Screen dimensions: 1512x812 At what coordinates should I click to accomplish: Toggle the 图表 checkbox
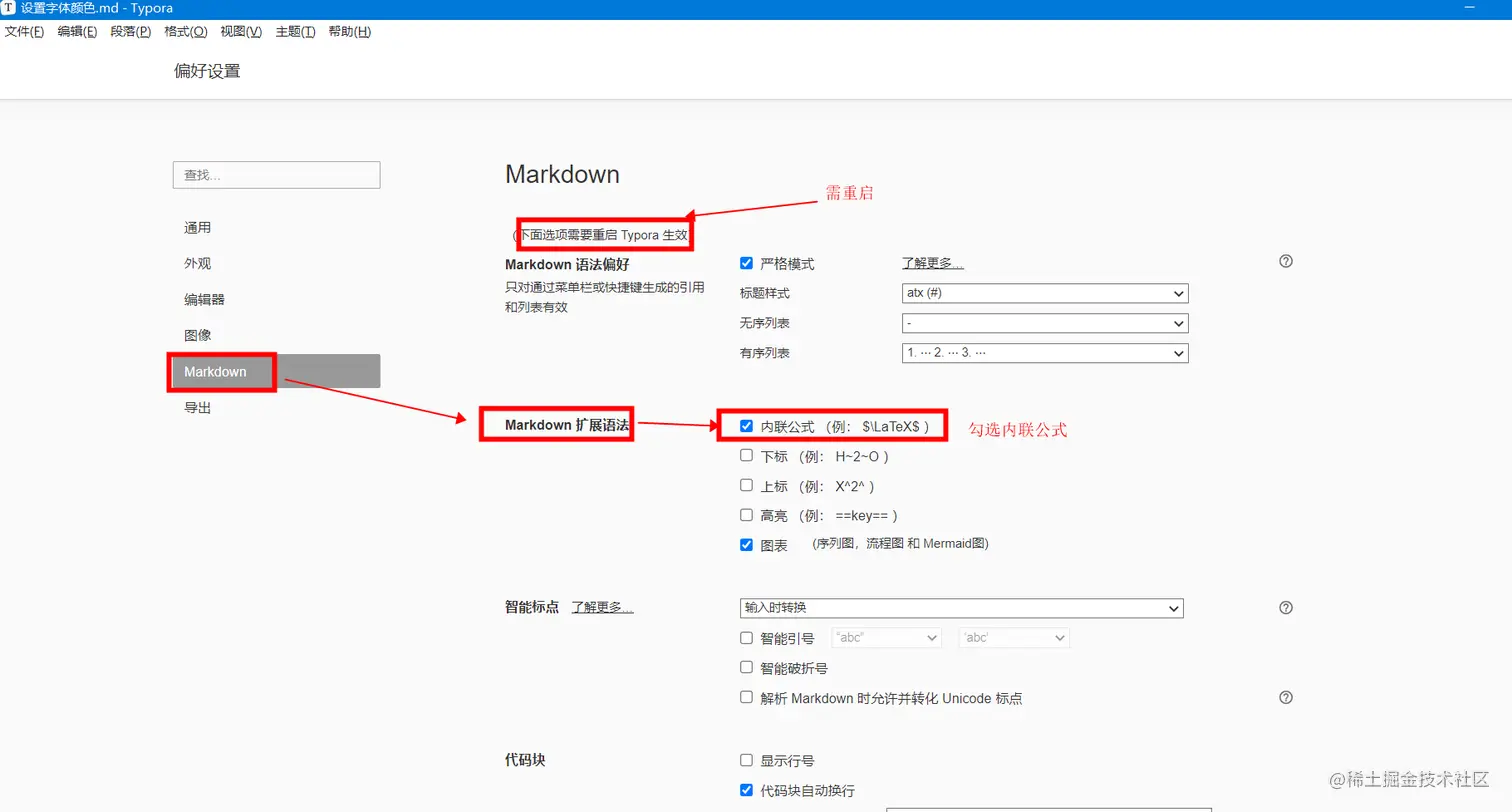pyautogui.click(x=746, y=545)
